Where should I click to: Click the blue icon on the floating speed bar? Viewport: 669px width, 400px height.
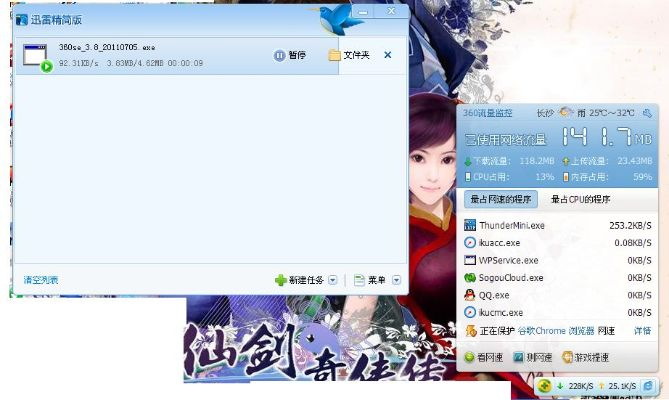click(x=648, y=386)
